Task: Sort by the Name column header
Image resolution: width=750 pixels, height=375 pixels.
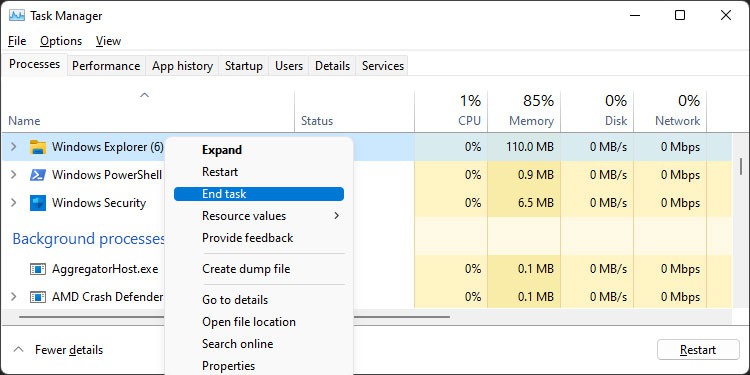Action: [x=24, y=121]
